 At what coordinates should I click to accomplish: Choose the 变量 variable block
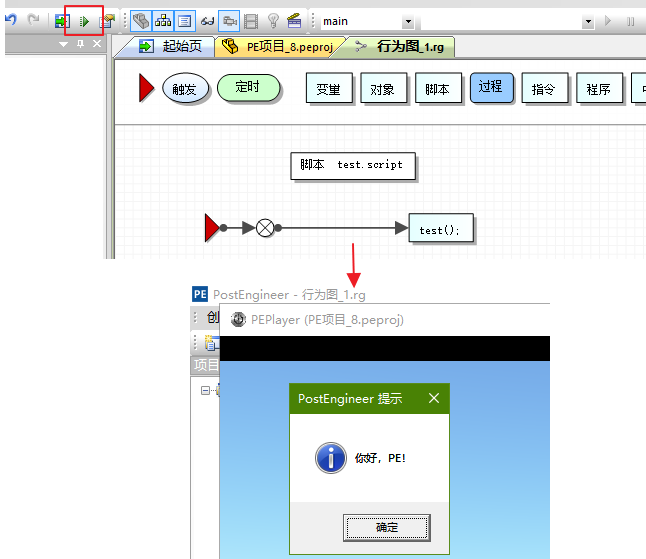pos(329,88)
